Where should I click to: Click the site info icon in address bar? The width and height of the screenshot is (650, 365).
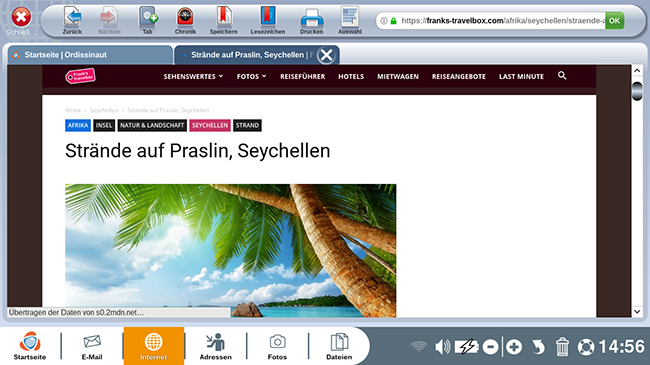click(384, 21)
